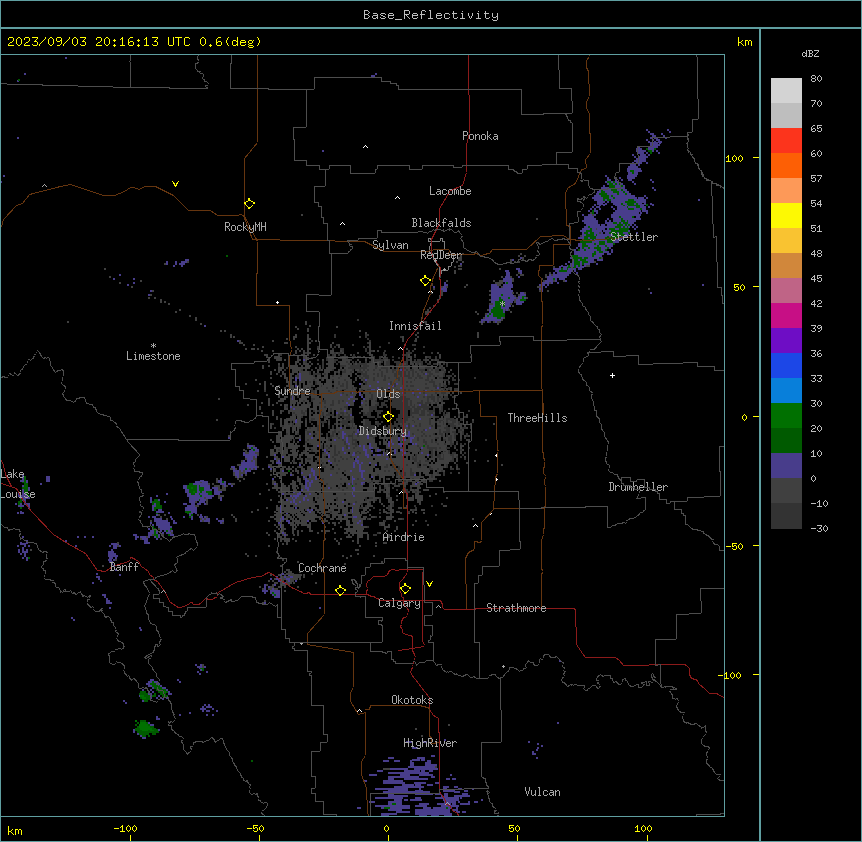Select the white 70-80 dBZ legend band
This screenshot has height=842, width=862.
point(786,91)
